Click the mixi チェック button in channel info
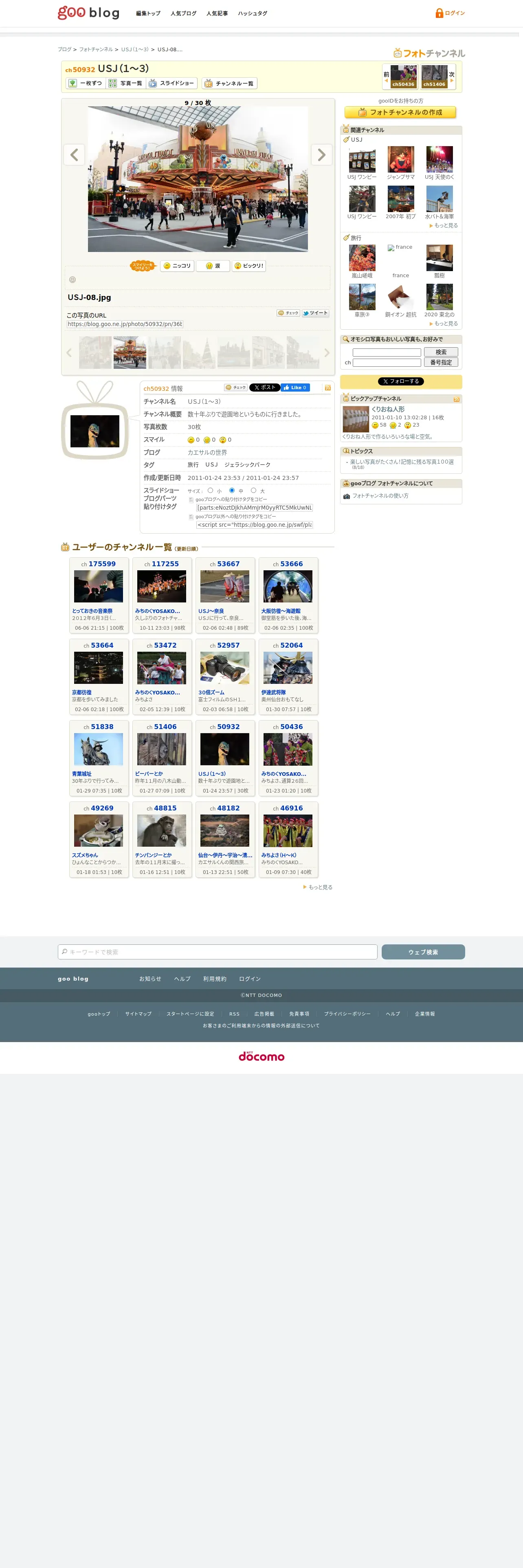 pos(235,387)
